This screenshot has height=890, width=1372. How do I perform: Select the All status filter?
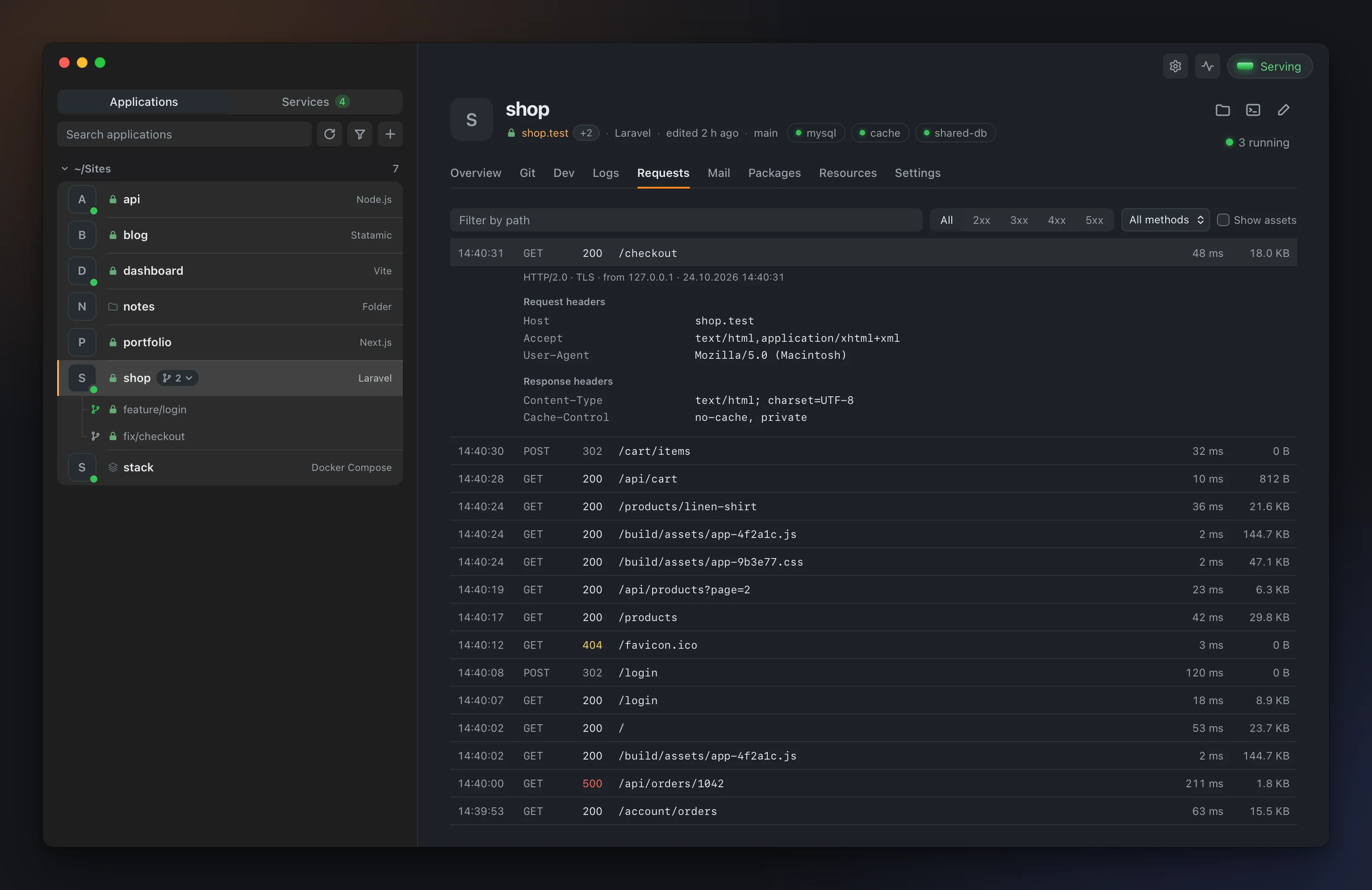pyautogui.click(x=946, y=220)
